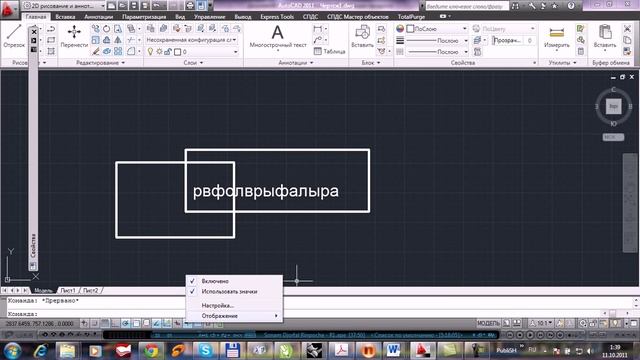Expand the Аннотации panel
This screenshot has height=360, width=640.
(x=296, y=63)
